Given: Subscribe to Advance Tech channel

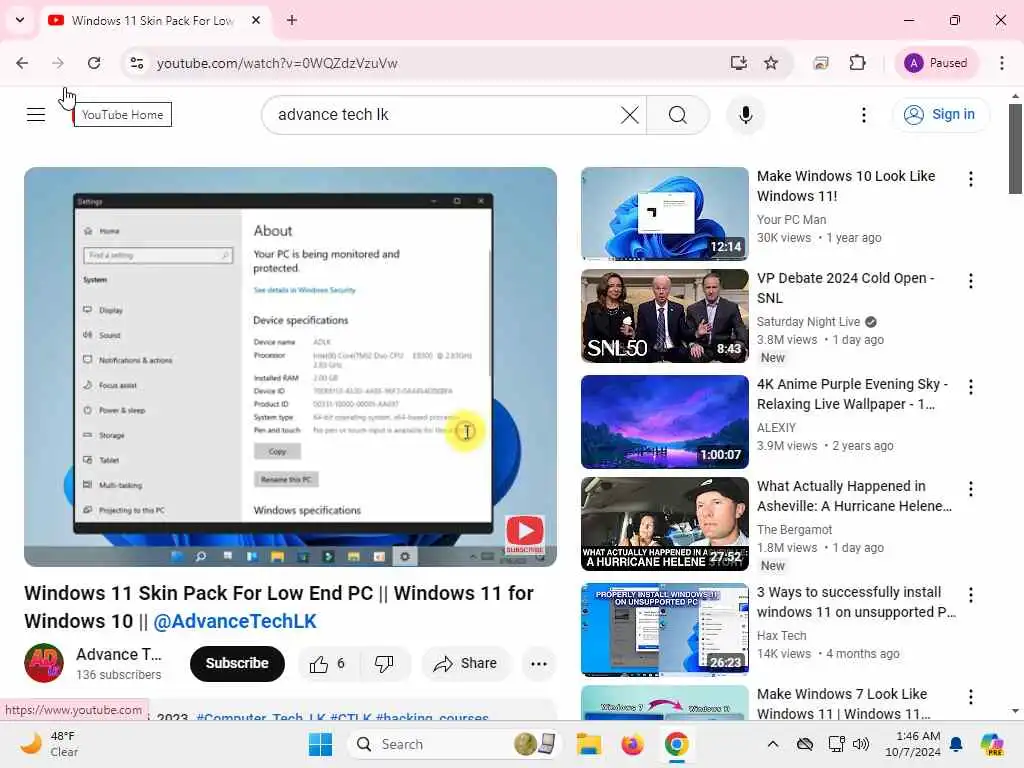Looking at the screenshot, I should click(x=237, y=664).
